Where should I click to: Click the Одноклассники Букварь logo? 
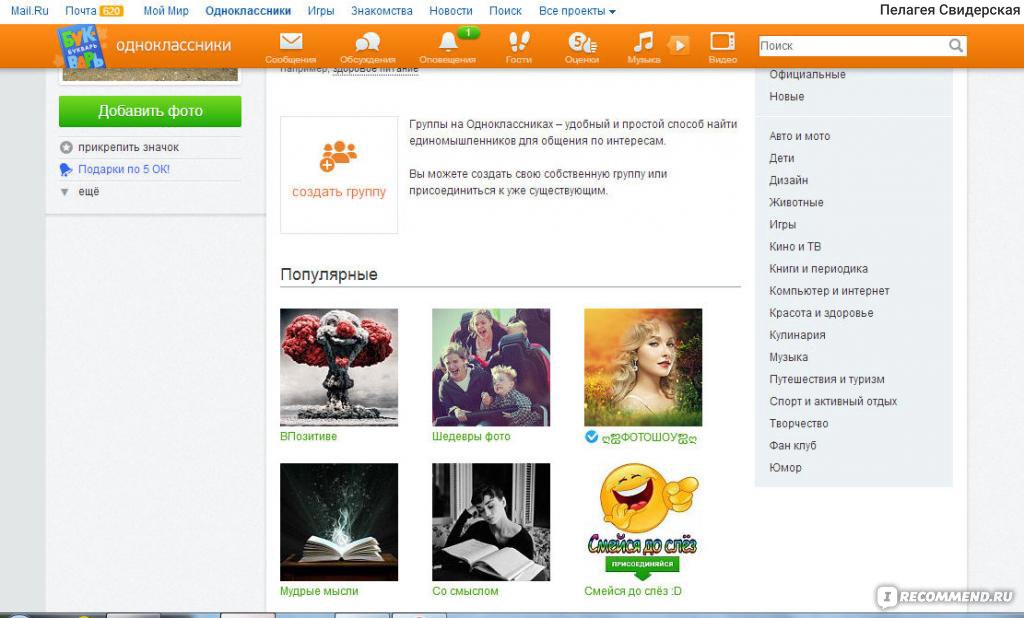pyautogui.click(x=80, y=46)
